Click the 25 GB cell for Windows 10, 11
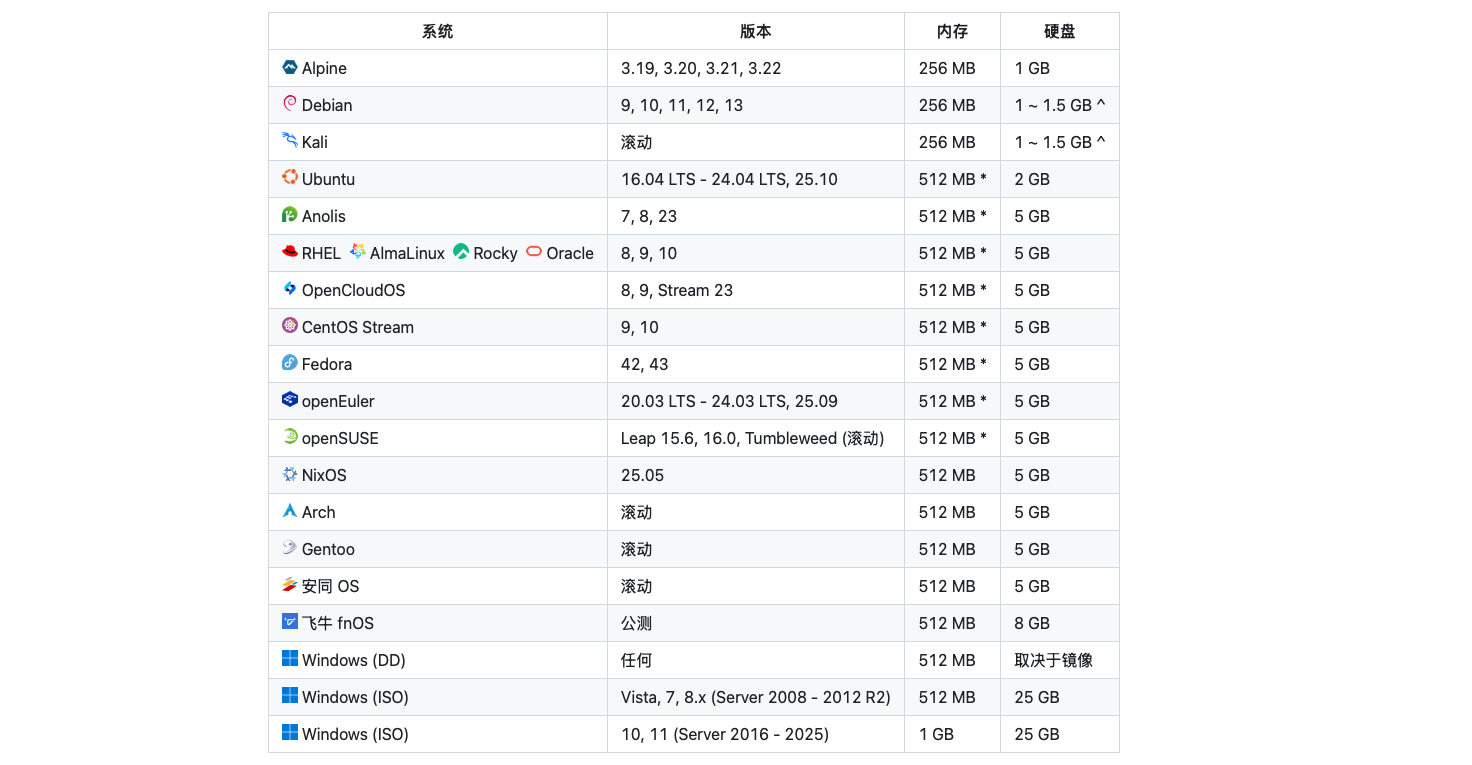This screenshot has height=765, width=1472. click(x=1036, y=733)
